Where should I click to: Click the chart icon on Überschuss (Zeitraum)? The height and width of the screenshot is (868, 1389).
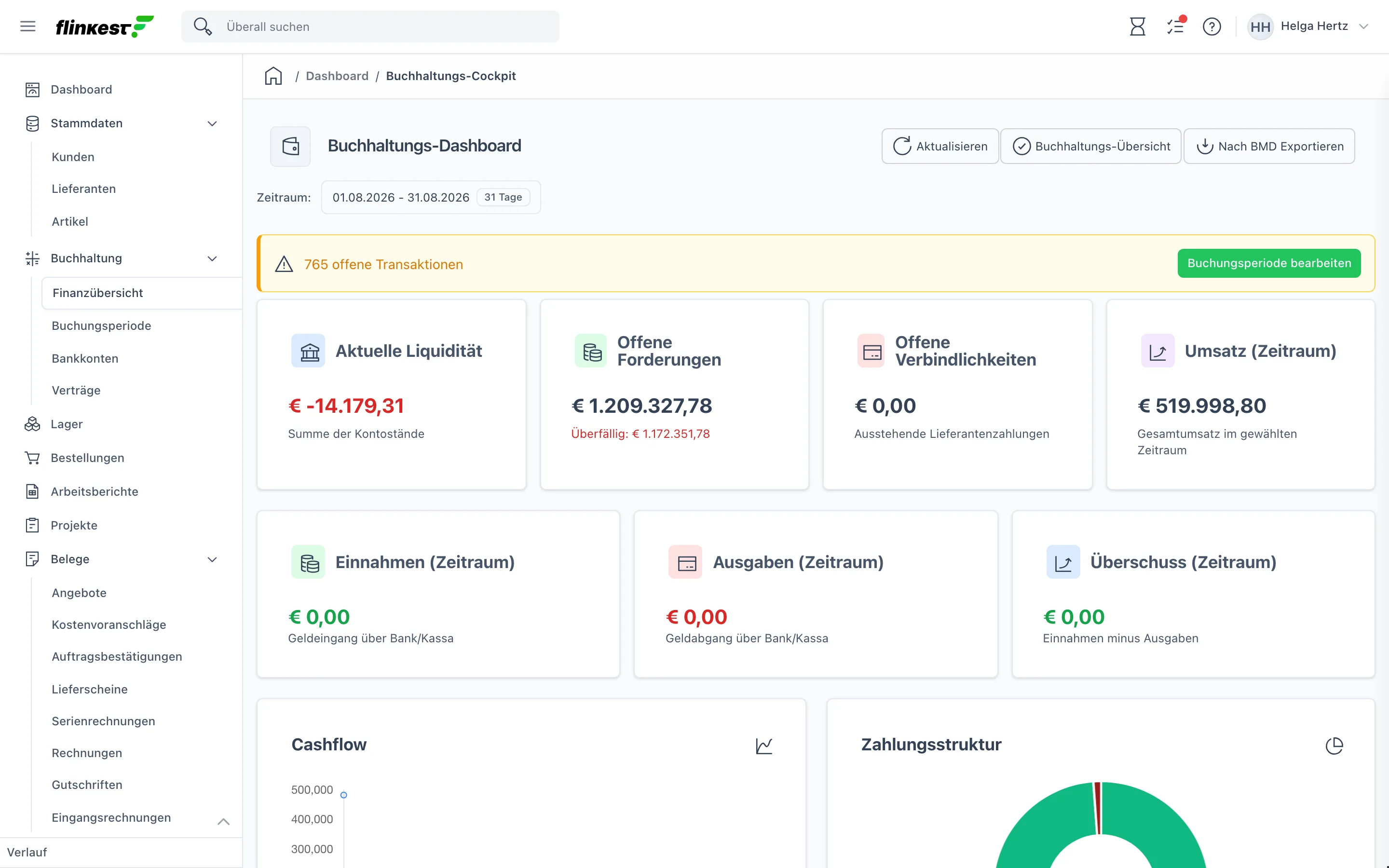pos(1063,562)
